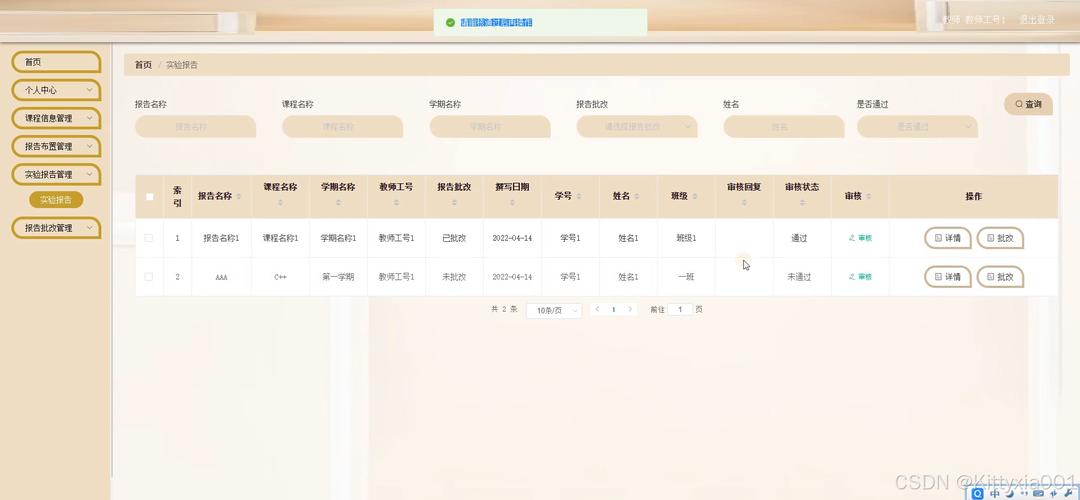Click the wrench settings icon in IME toolbar

coord(1068,493)
